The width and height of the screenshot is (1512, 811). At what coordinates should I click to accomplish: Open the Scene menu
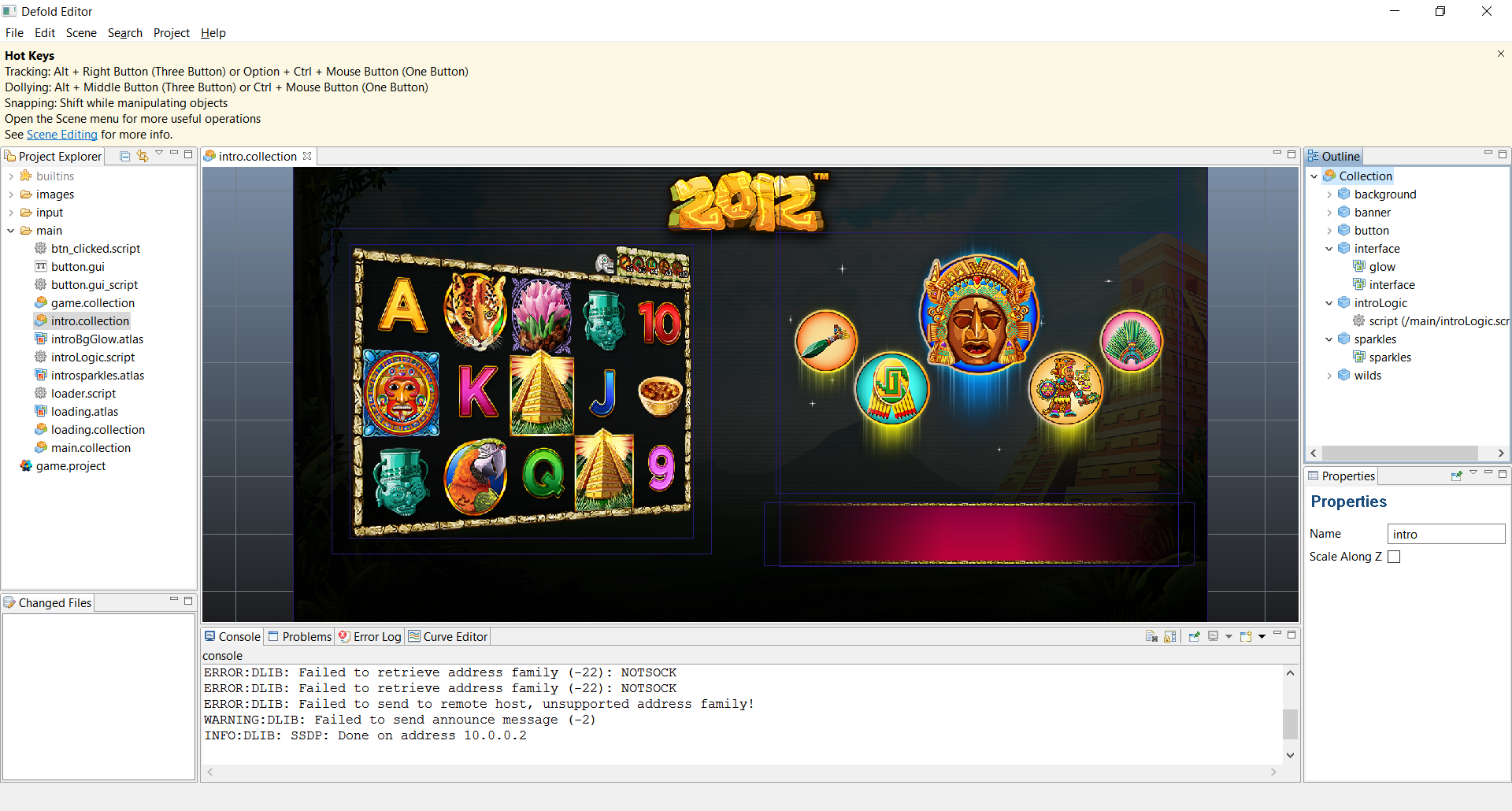click(81, 33)
